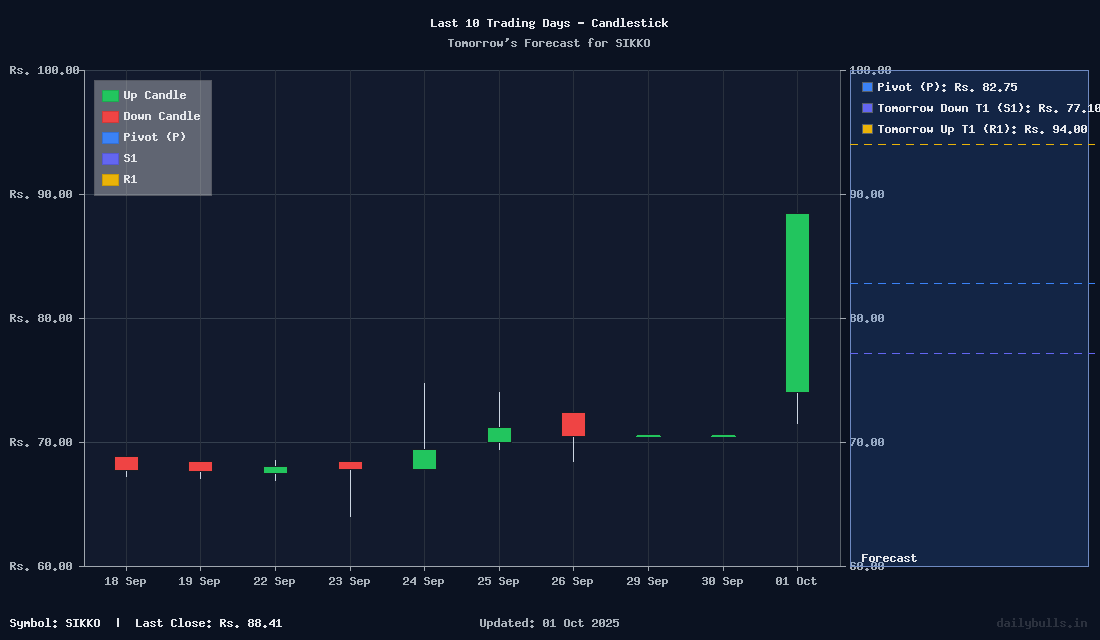Select the red 18 Sep candle
This screenshot has height=640, width=1100.
coord(126,463)
